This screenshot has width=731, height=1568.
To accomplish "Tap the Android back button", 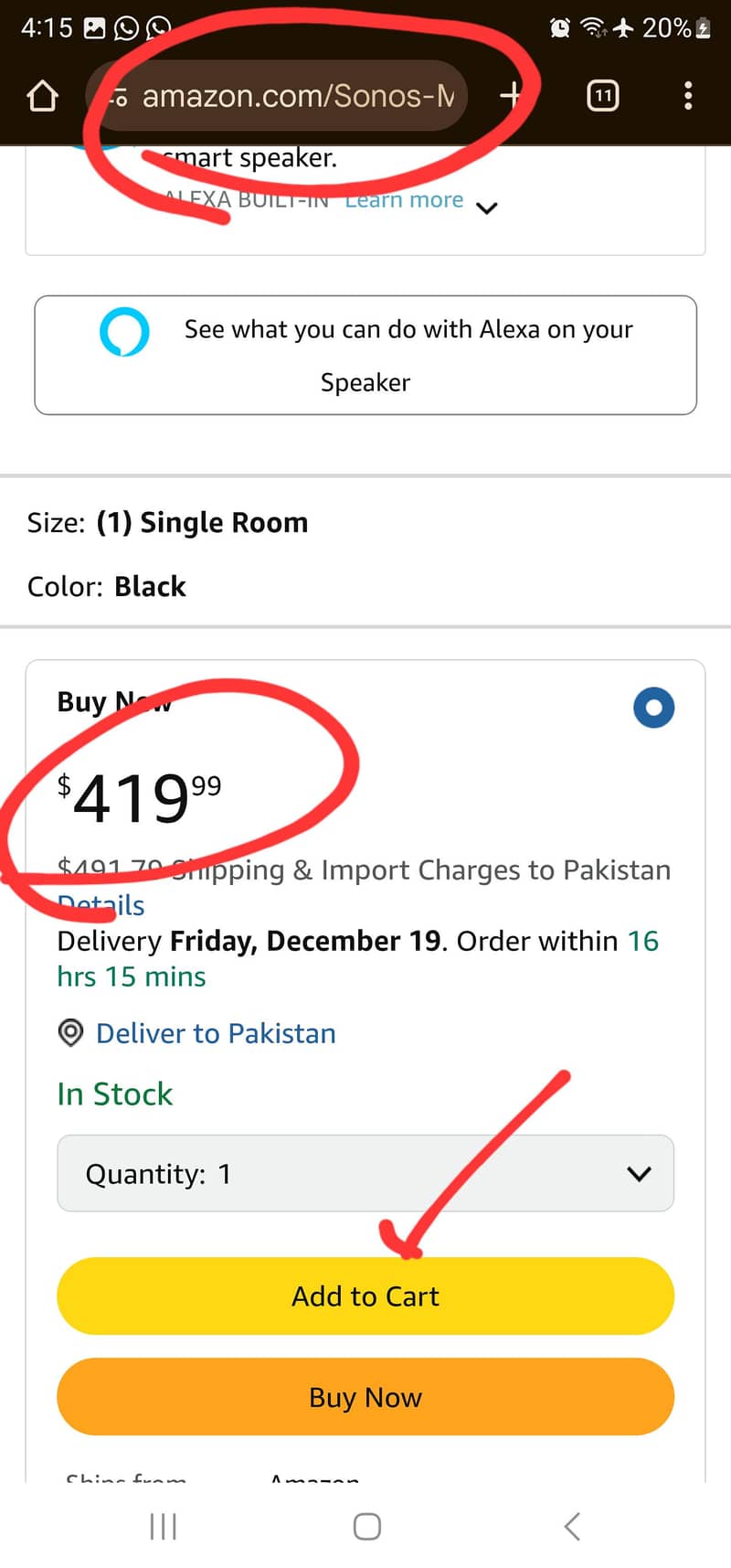I will [x=571, y=1525].
